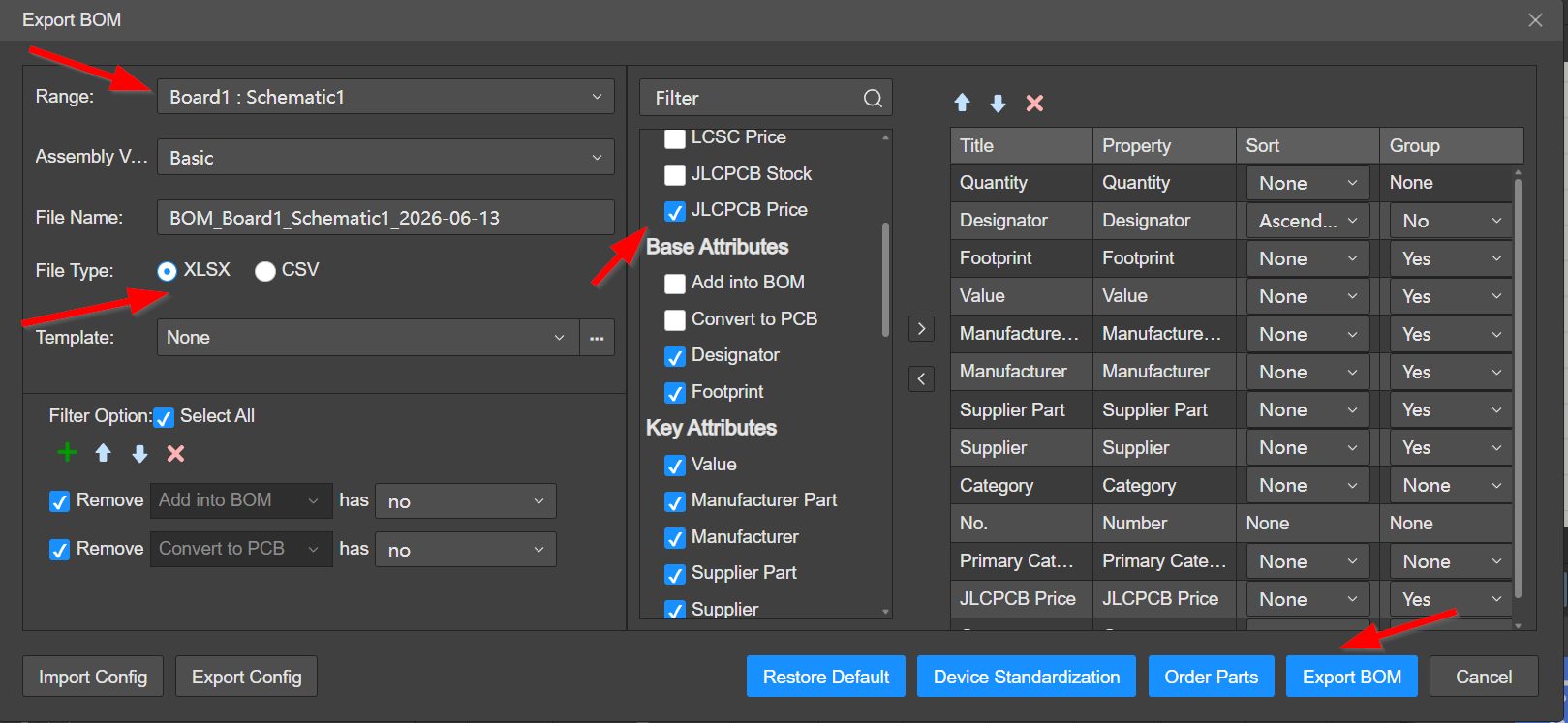The height and width of the screenshot is (723, 1568).
Task: Click the Order Parts button
Action: click(1212, 677)
